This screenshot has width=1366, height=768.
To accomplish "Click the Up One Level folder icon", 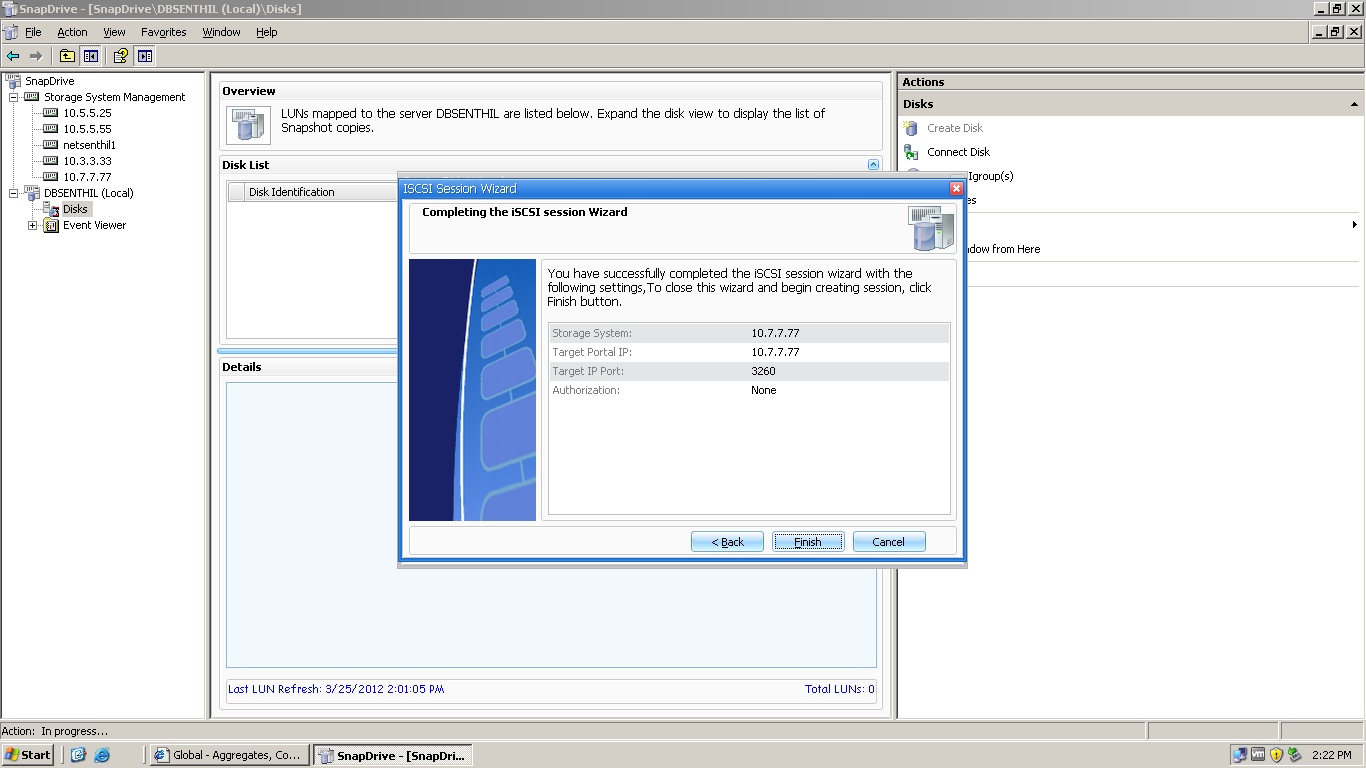I will click(x=67, y=56).
